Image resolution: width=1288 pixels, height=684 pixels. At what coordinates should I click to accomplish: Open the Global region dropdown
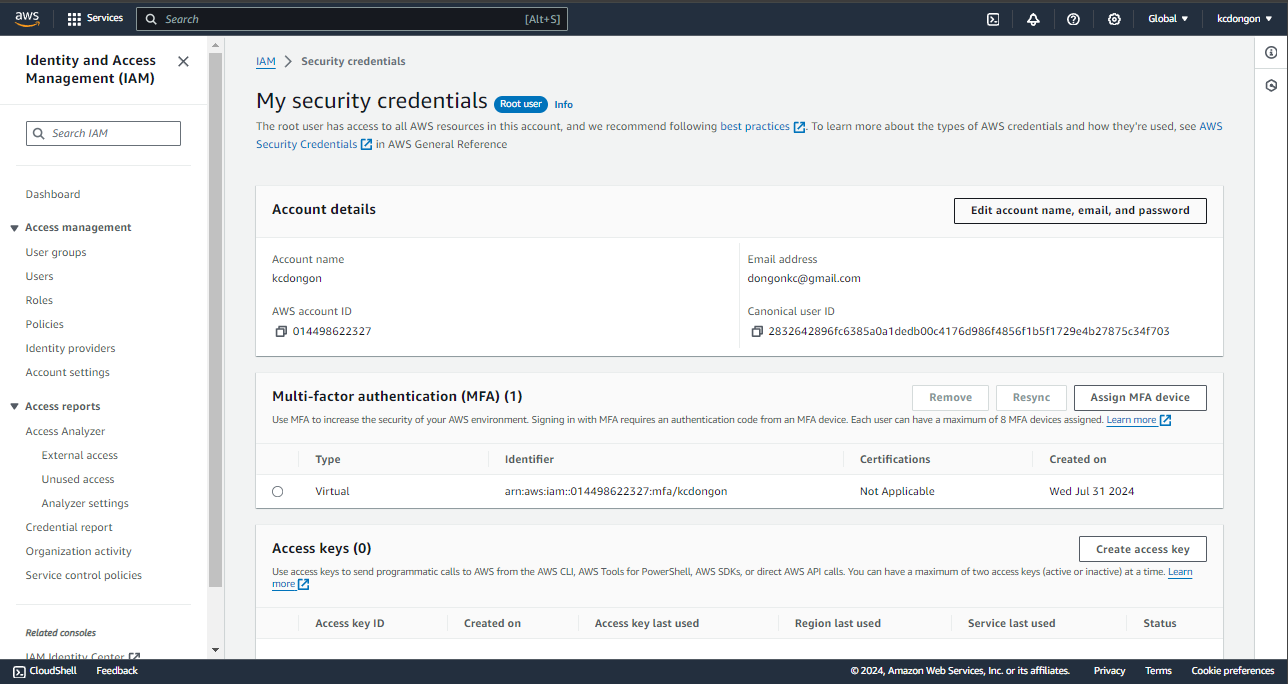[x=1168, y=19]
